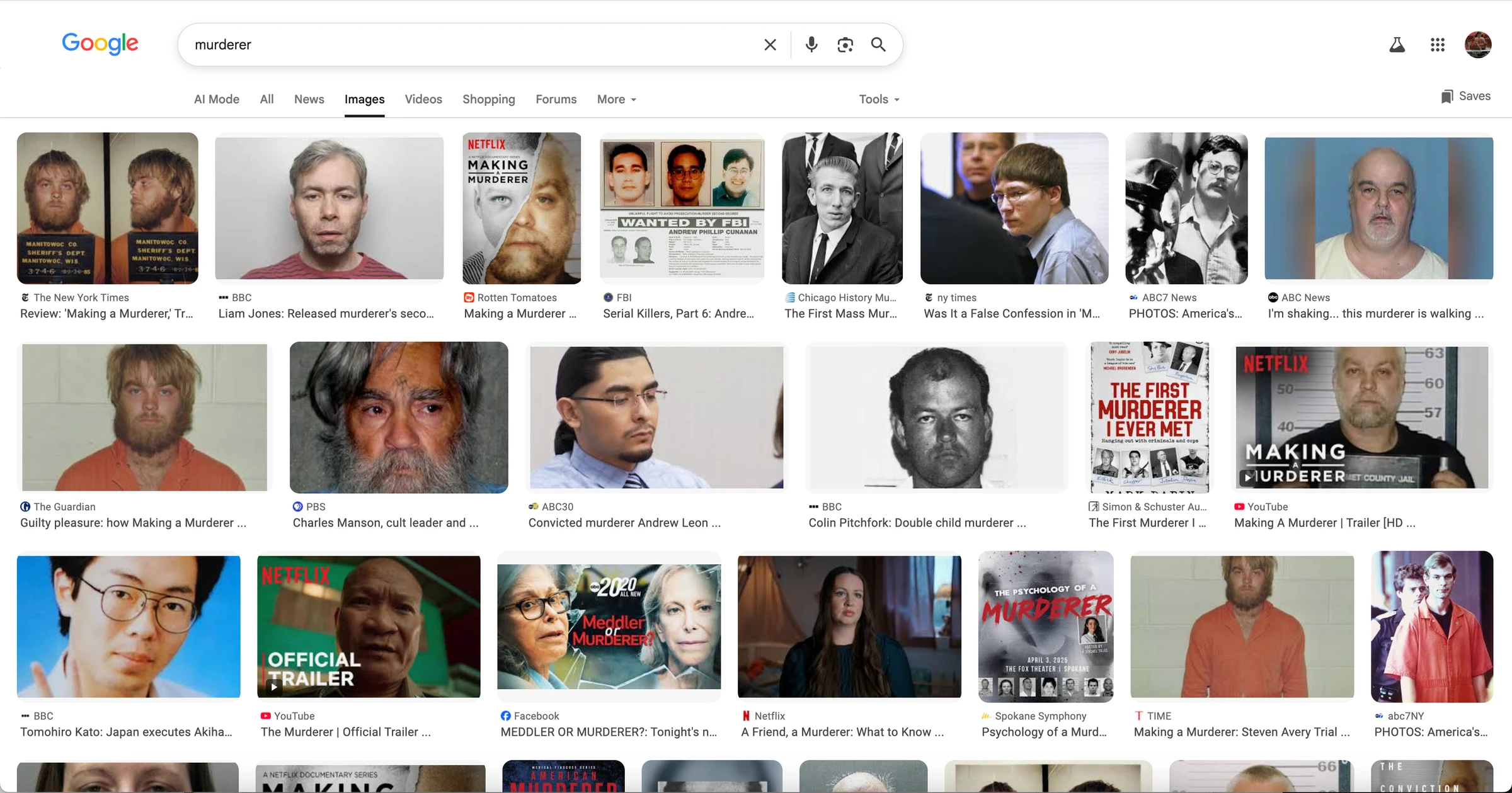The image size is (1512, 793).
Task: Open the Psychology of a Murderer poster thumbnail
Action: [x=1046, y=627]
